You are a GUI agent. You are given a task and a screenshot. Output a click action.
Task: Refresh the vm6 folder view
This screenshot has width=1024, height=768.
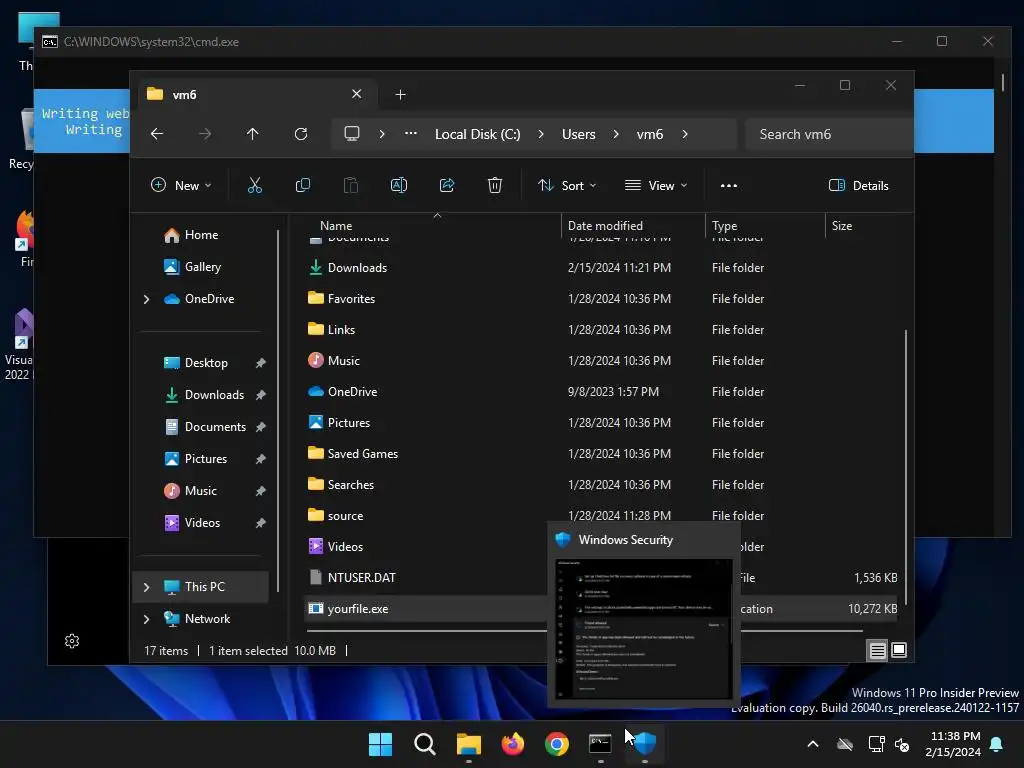pyautogui.click(x=300, y=134)
